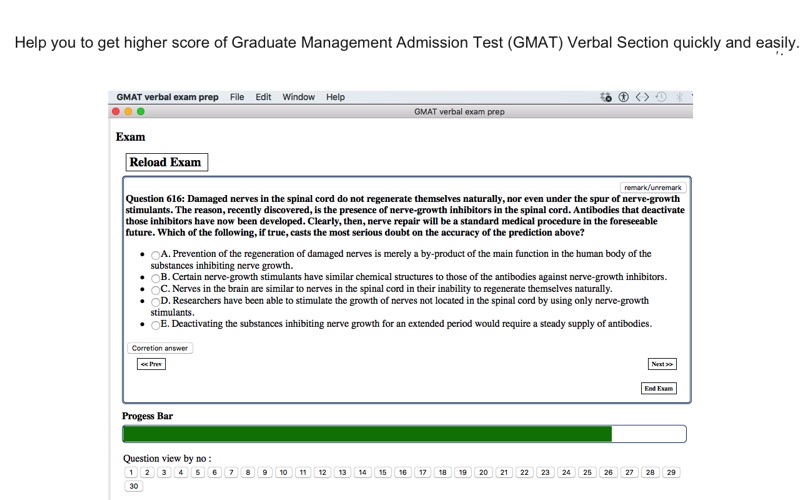The width and height of the screenshot is (800, 500).
Task: Jump to question number 15
Action: tap(383, 472)
